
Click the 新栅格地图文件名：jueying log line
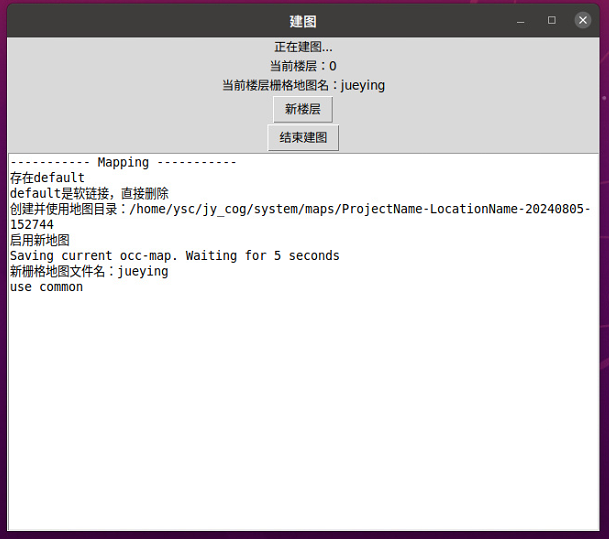click(89, 271)
